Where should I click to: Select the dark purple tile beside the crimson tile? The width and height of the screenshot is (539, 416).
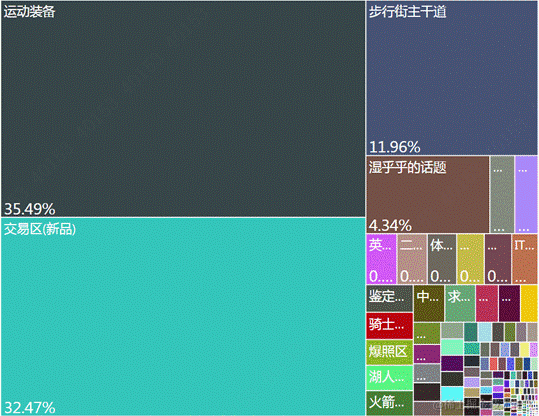tap(509, 303)
